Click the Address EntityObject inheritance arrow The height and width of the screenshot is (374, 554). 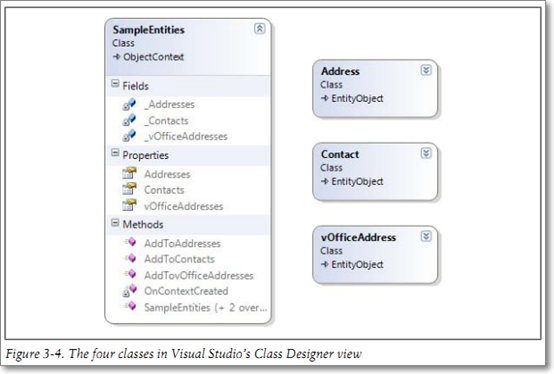pos(325,98)
